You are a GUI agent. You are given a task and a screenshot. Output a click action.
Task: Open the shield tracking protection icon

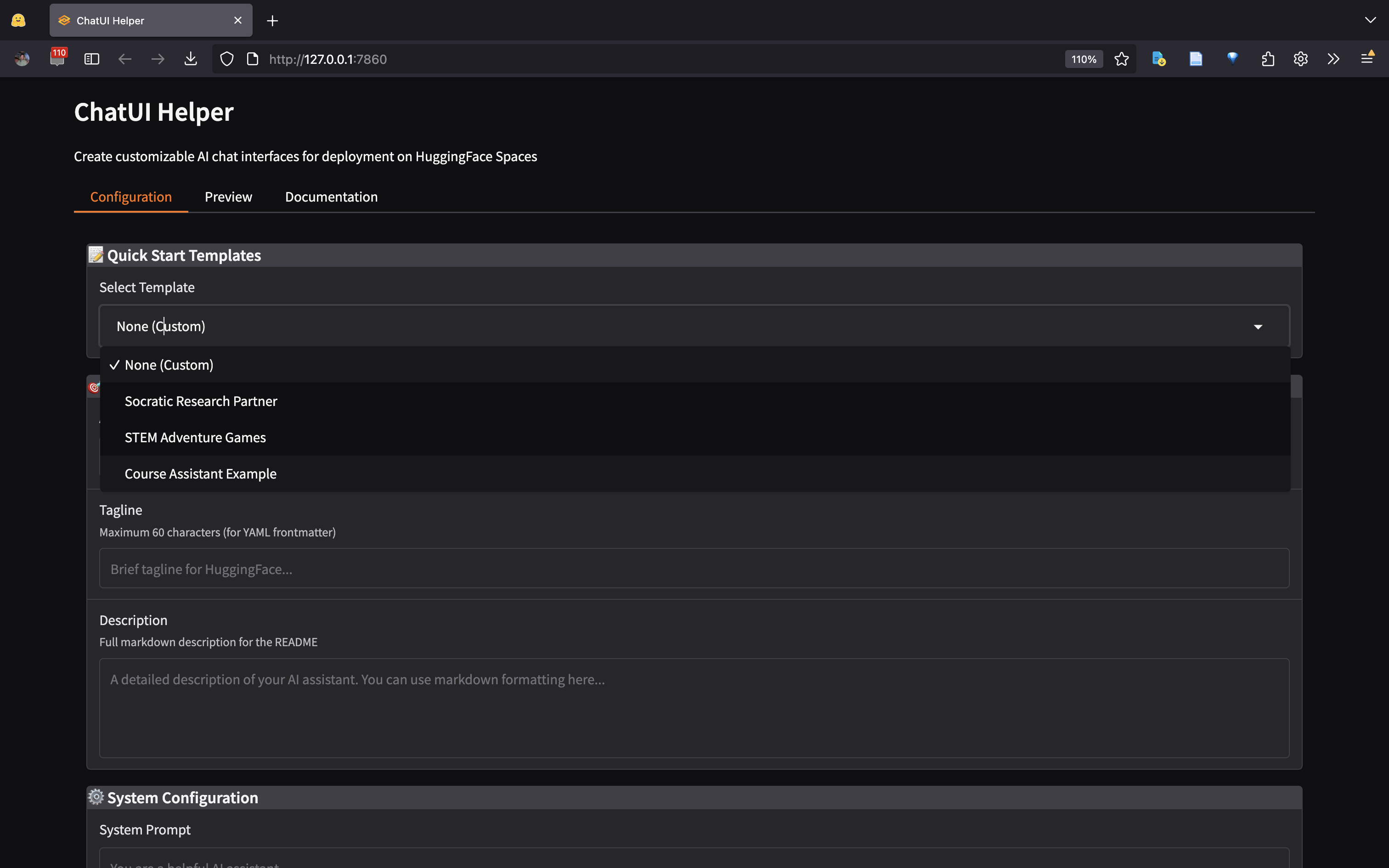[227, 59]
